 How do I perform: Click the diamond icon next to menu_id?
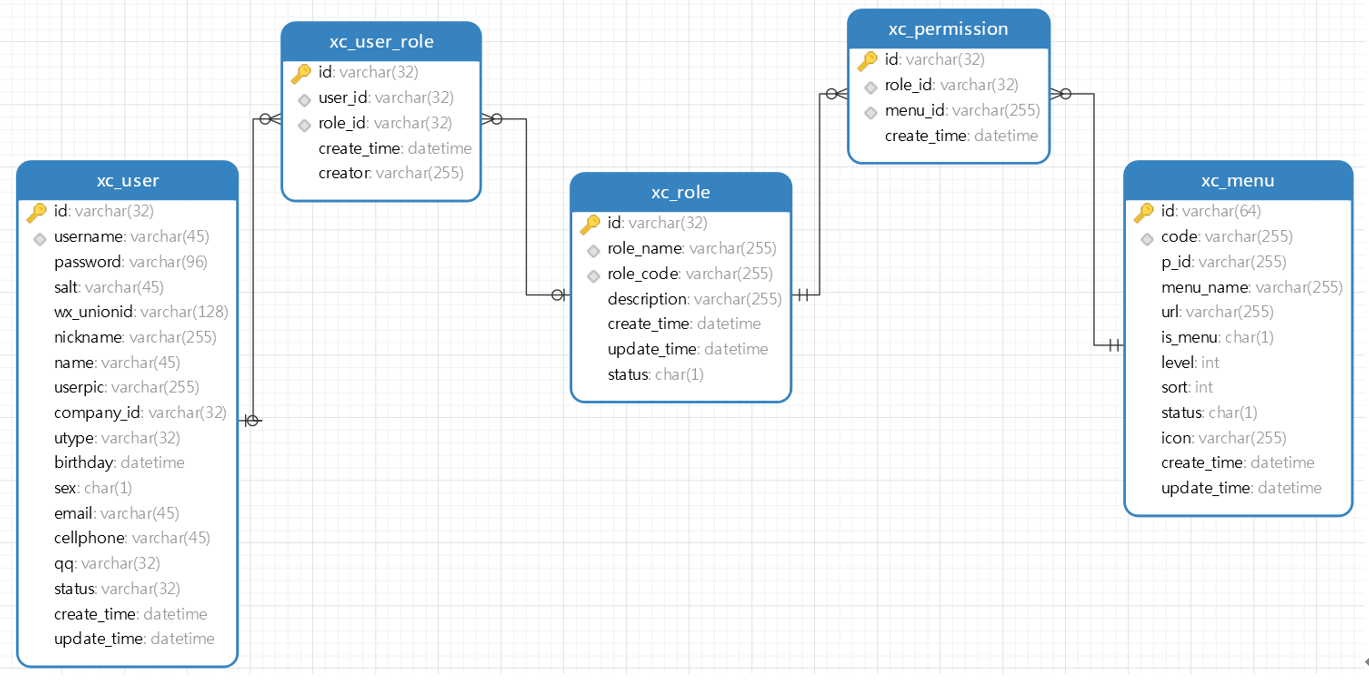871,112
